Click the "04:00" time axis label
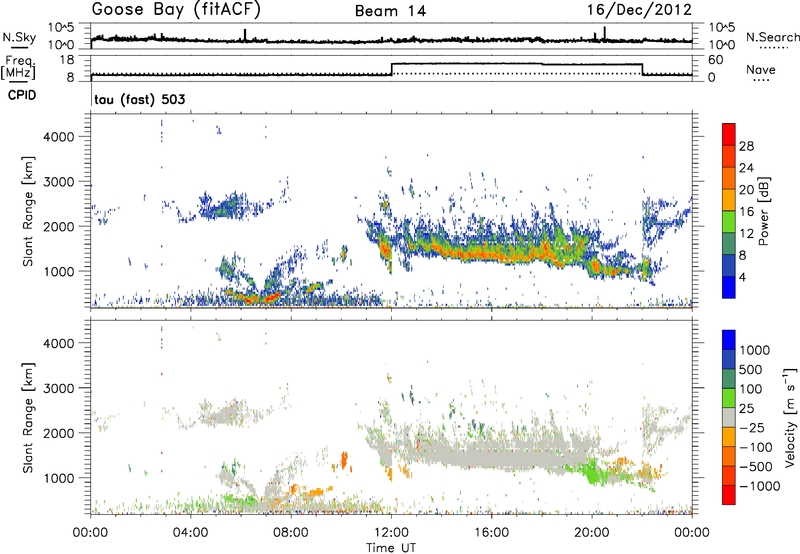This screenshot has width=800, height=554. (190, 533)
